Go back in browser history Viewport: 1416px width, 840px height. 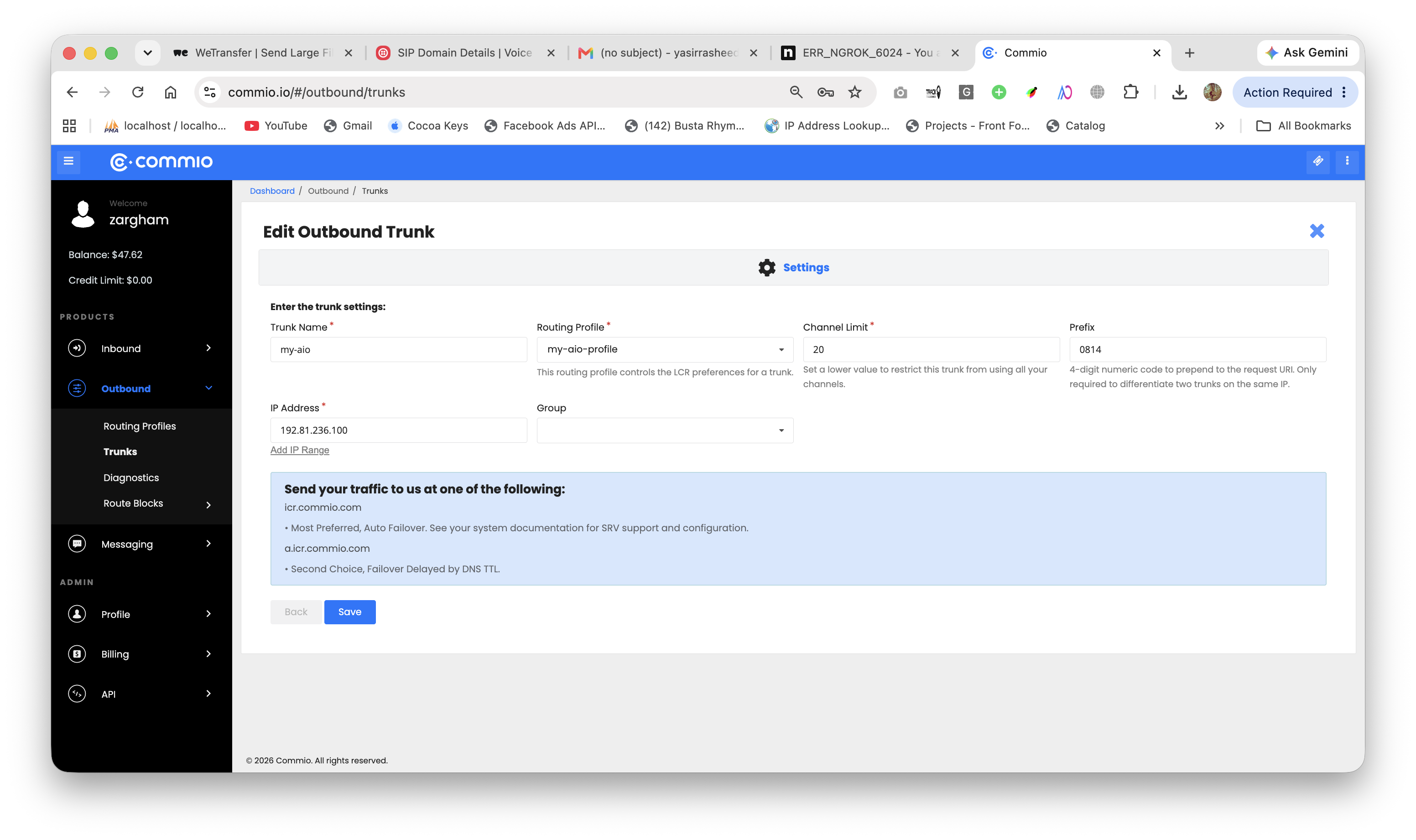pos(72,92)
